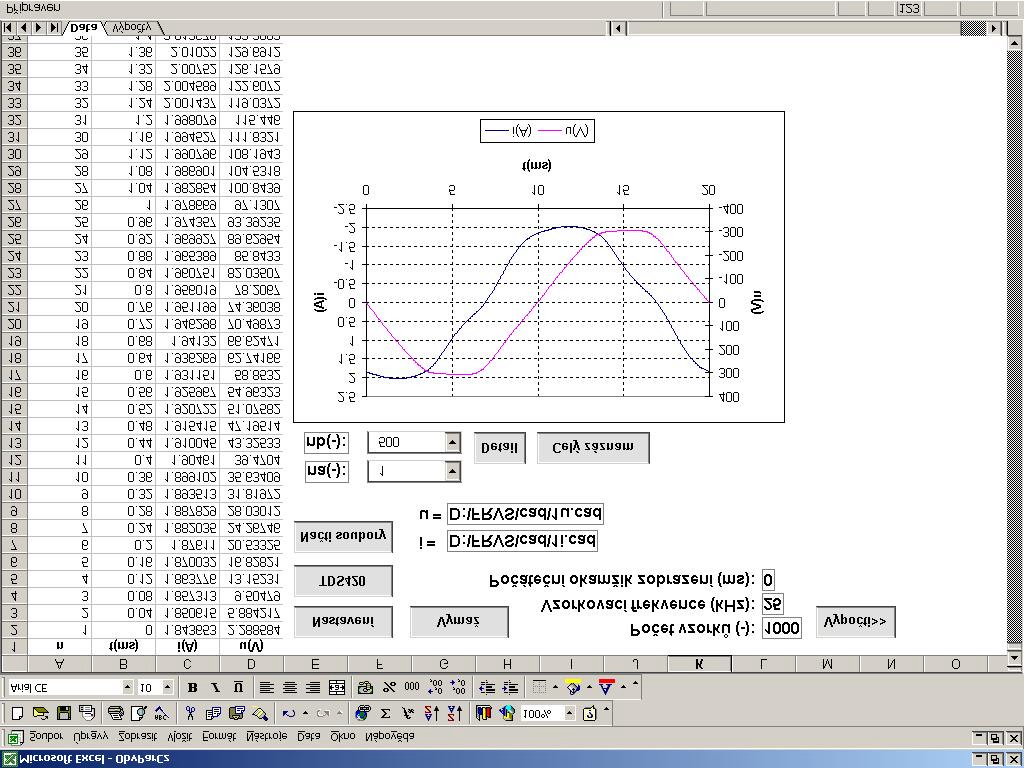The width and height of the screenshot is (1024, 768).
Task: Open the Font Color dropdown arrow
Action: 623,687
